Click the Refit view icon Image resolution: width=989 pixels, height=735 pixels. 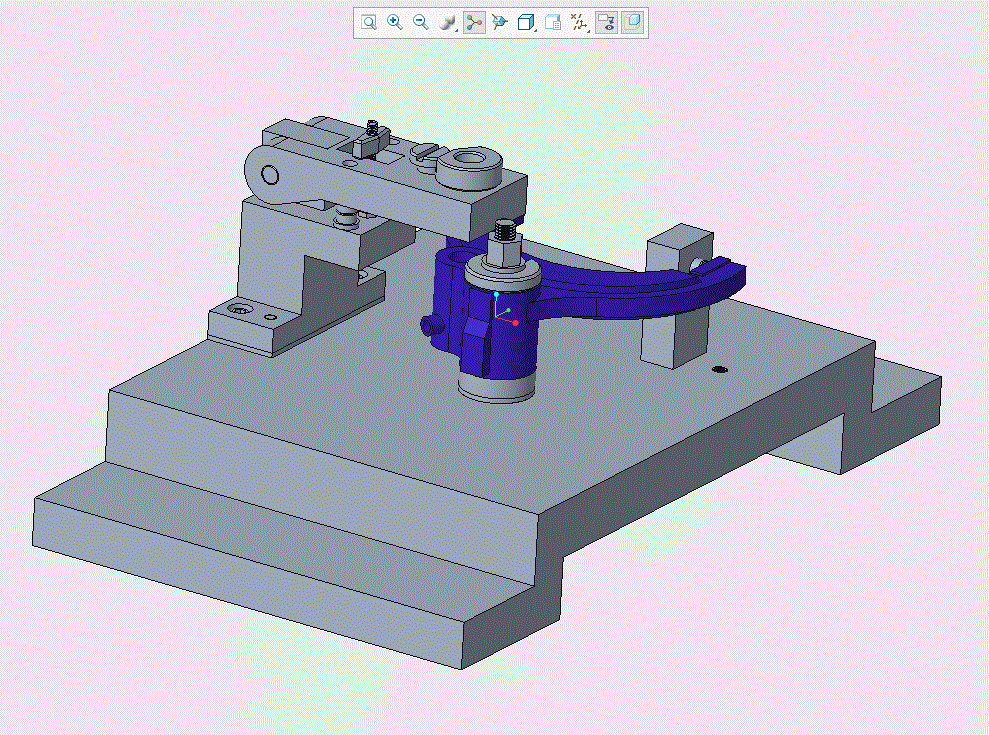[x=369, y=23]
